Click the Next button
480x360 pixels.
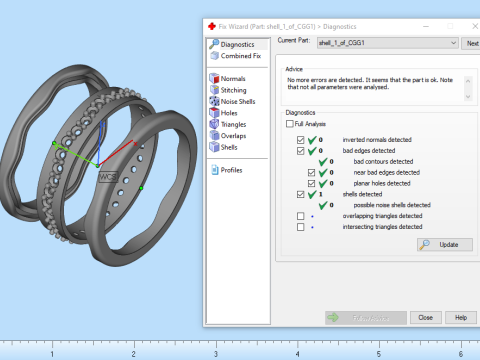[471, 43]
